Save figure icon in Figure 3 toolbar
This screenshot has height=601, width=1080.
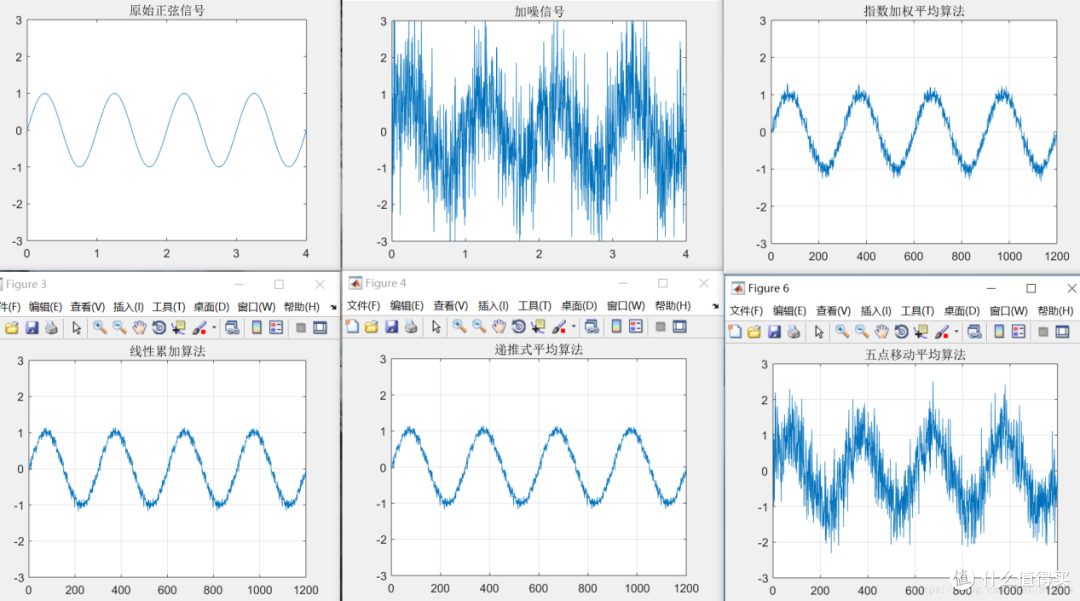[32, 328]
